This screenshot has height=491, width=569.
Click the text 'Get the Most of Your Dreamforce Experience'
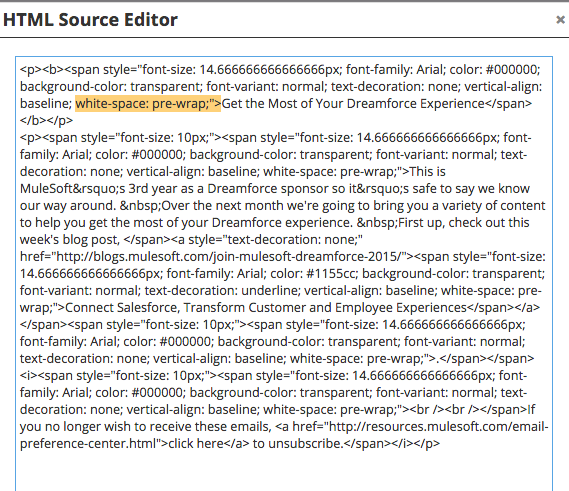point(353,104)
